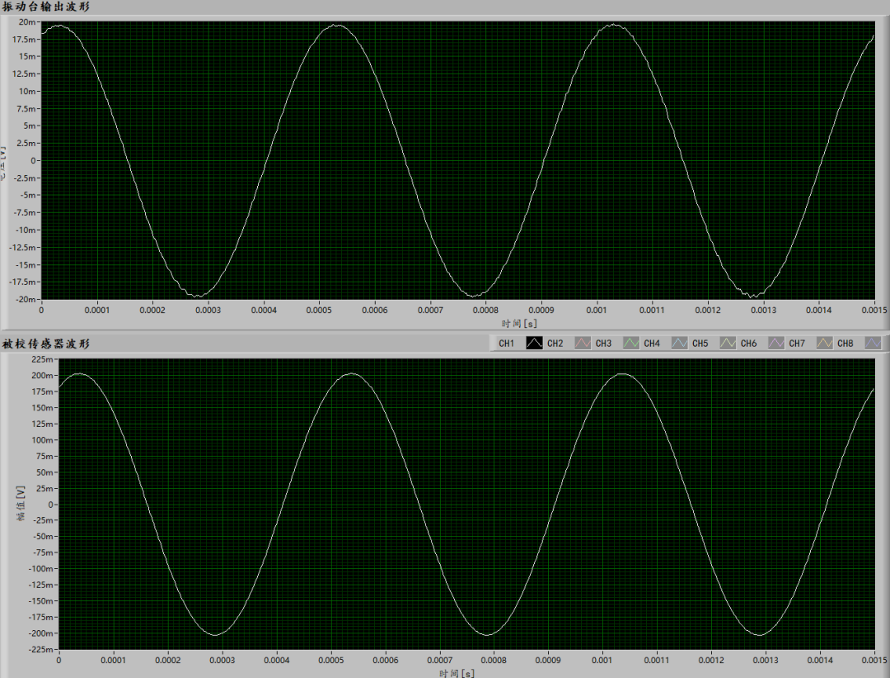This screenshot has width=890, height=678.
Task: Click the 0.0008 tick on top graph X axis
Action: 486,310
